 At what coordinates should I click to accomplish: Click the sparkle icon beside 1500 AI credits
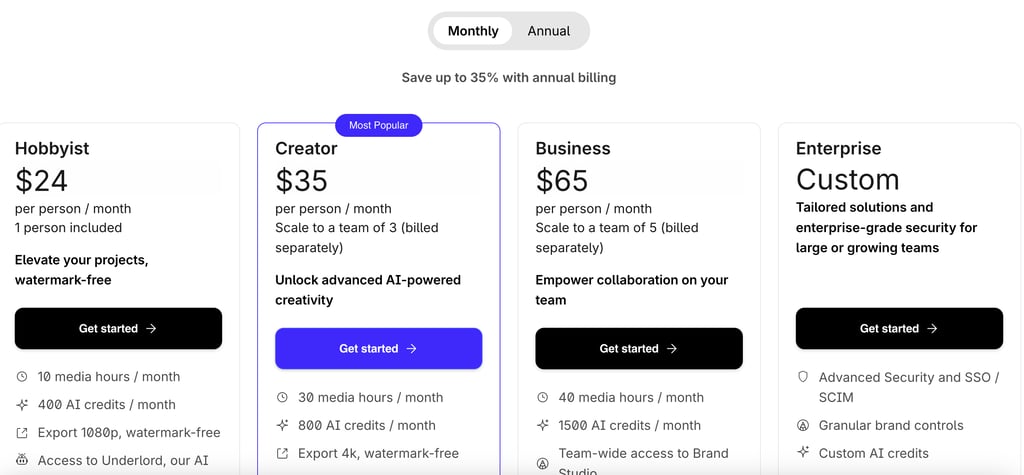click(542, 425)
